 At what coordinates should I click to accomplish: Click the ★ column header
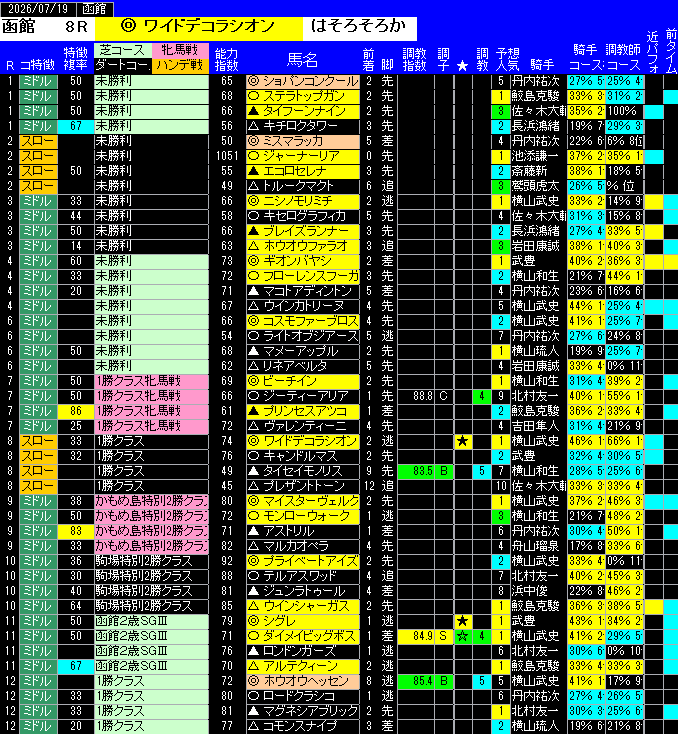tap(463, 66)
